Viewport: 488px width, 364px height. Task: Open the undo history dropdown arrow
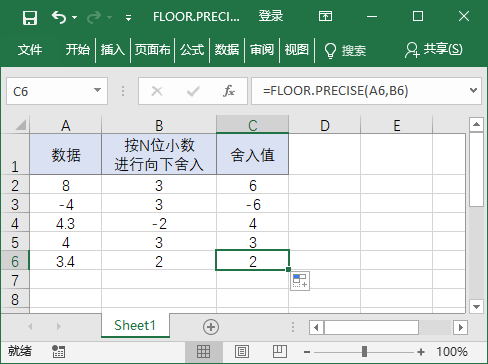point(75,17)
